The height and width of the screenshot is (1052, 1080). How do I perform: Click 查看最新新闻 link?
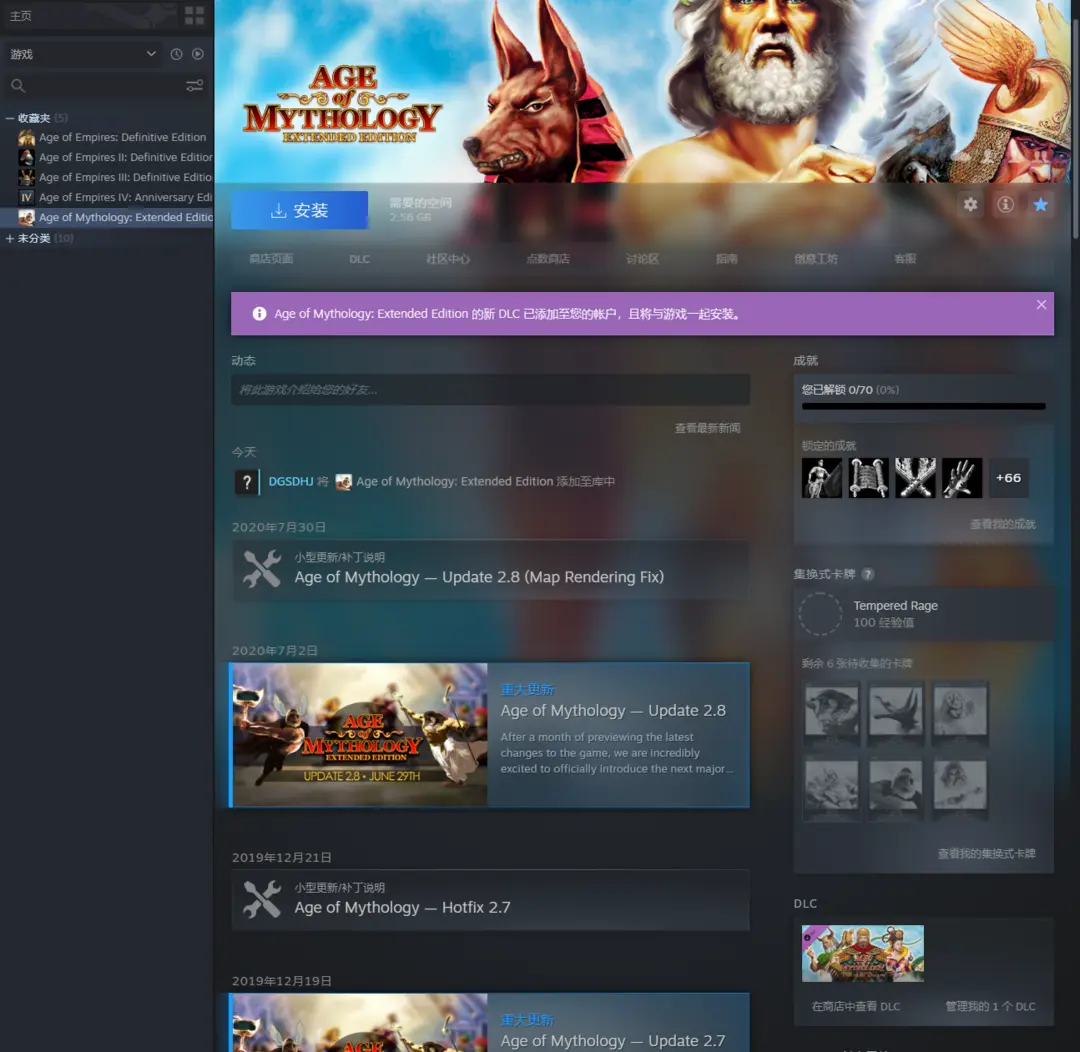[707, 428]
